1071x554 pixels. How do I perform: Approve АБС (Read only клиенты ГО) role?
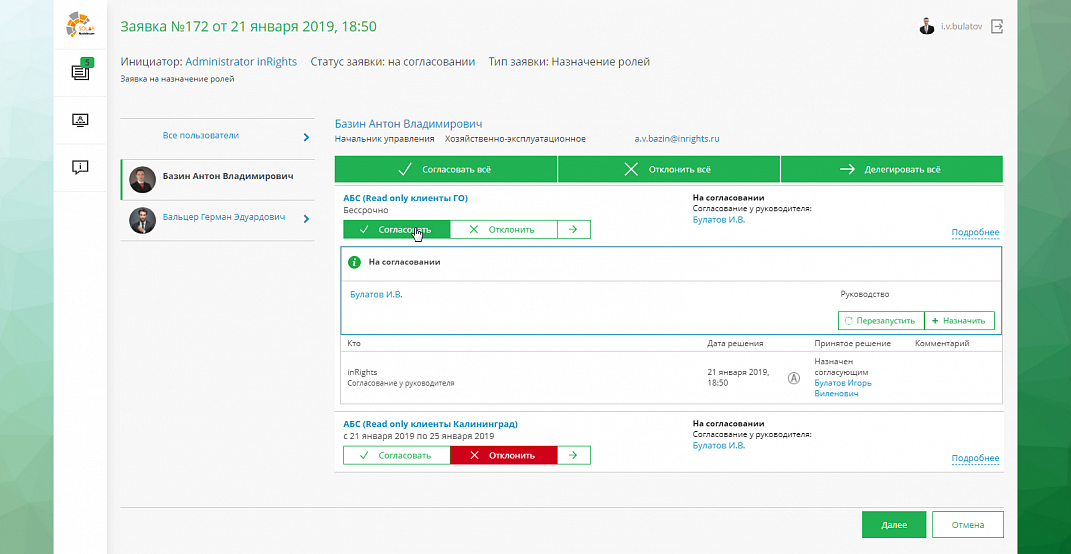(397, 230)
